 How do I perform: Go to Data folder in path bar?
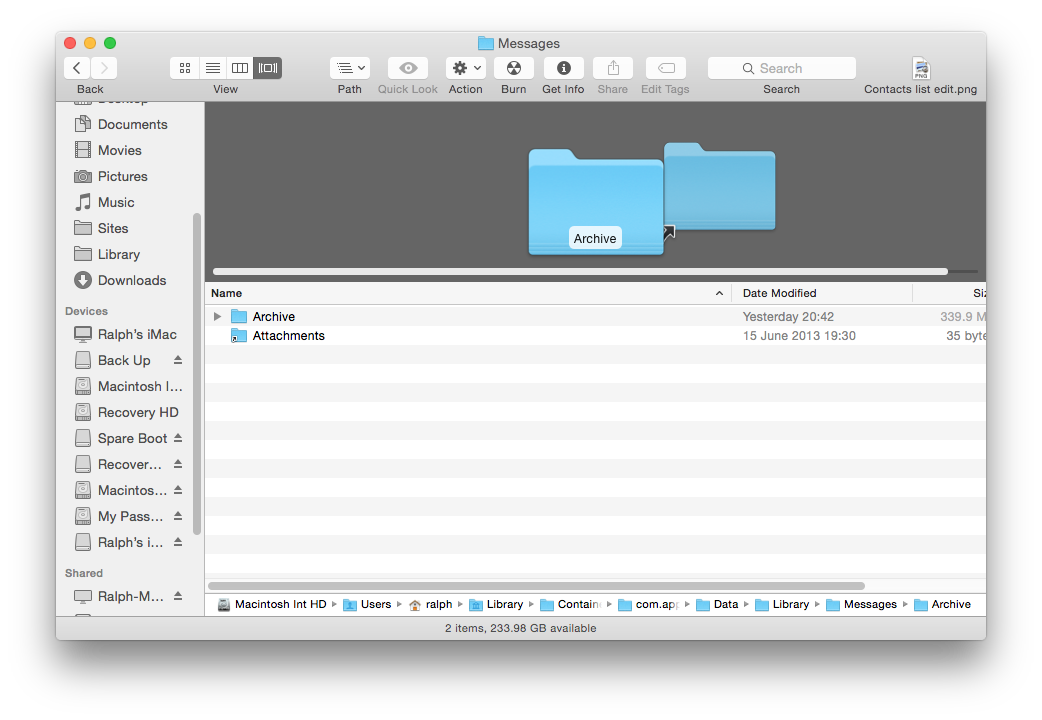717,604
